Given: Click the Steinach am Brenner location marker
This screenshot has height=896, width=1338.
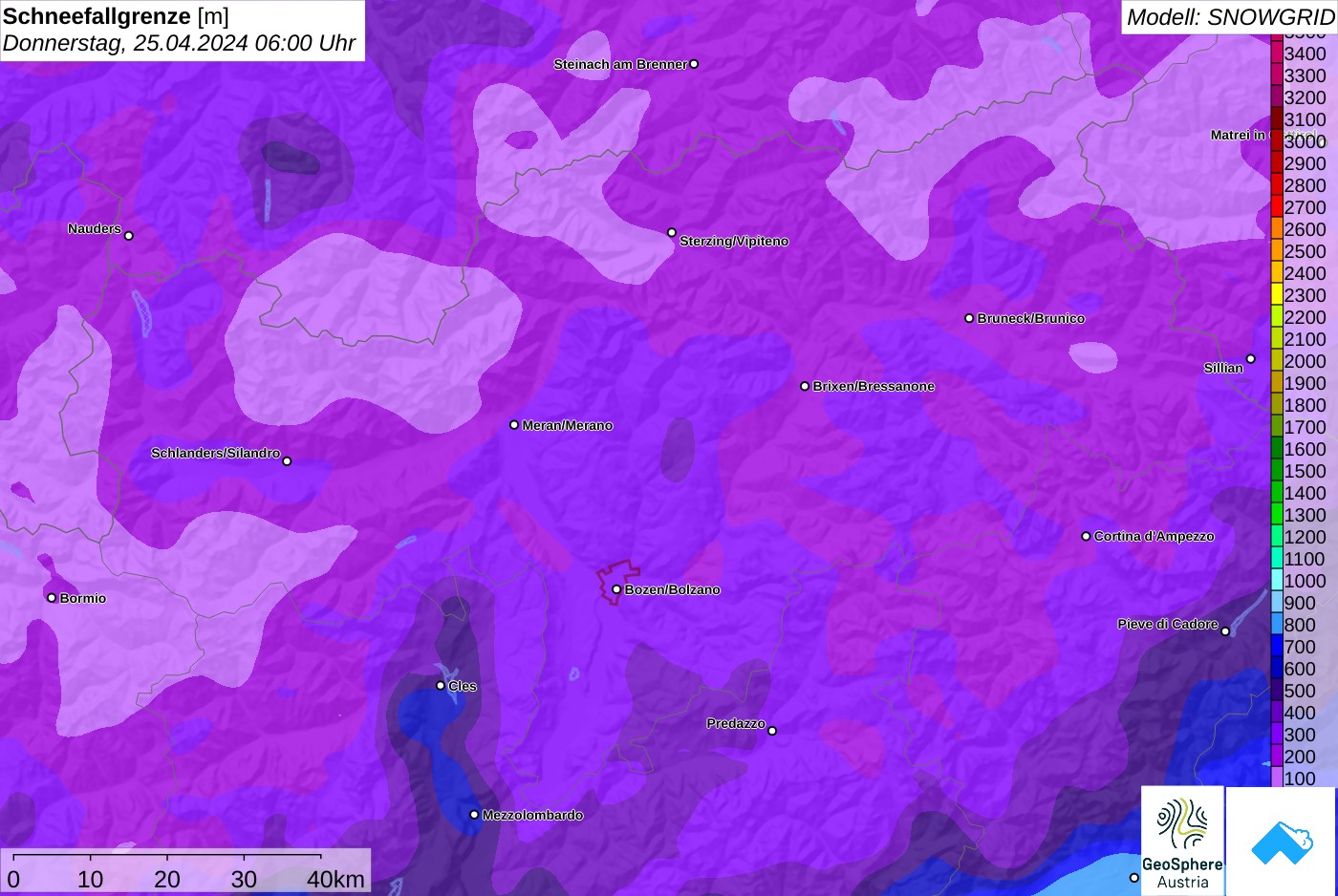Looking at the screenshot, I should [694, 64].
